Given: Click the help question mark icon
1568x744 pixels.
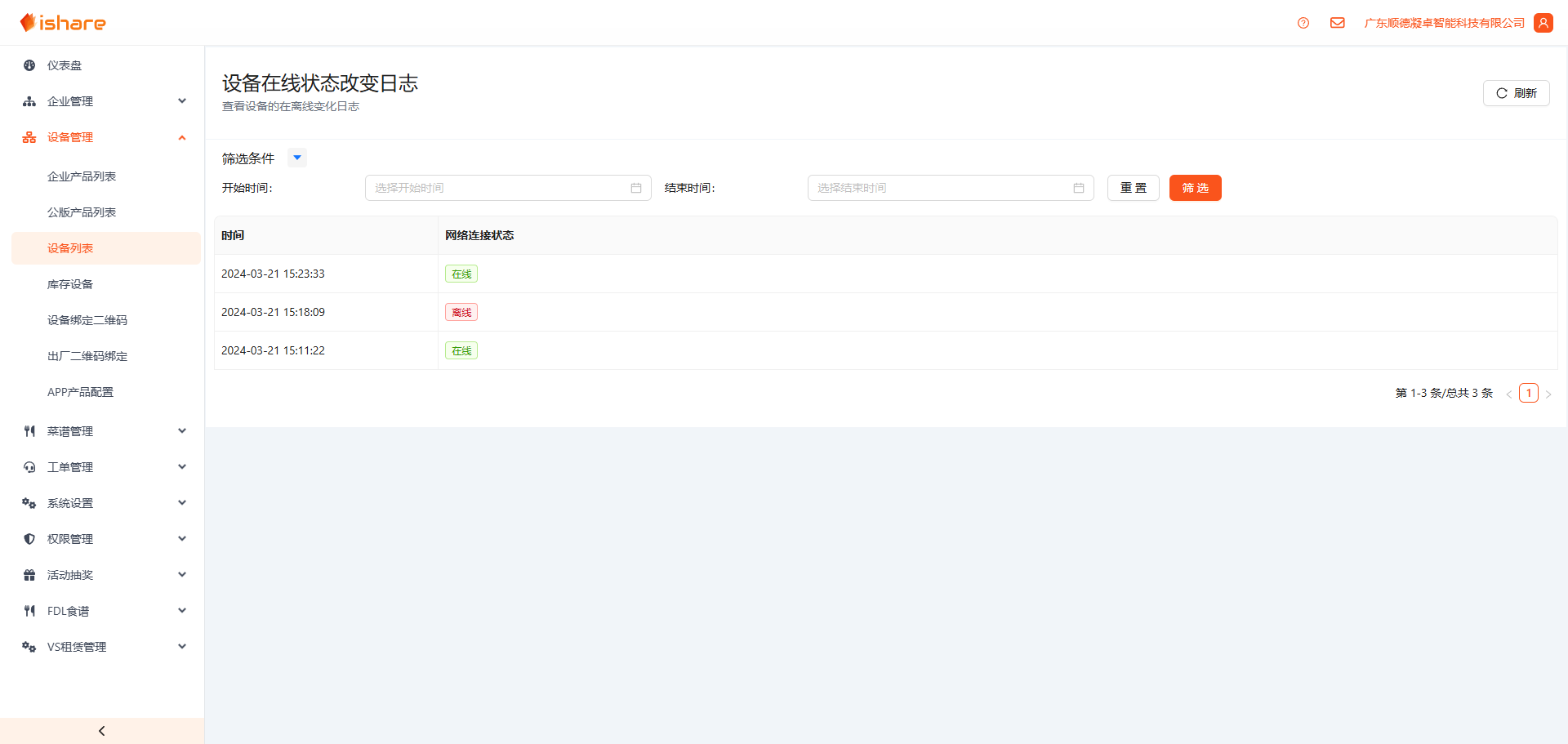Looking at the screenshot, I should [1303, 23].
